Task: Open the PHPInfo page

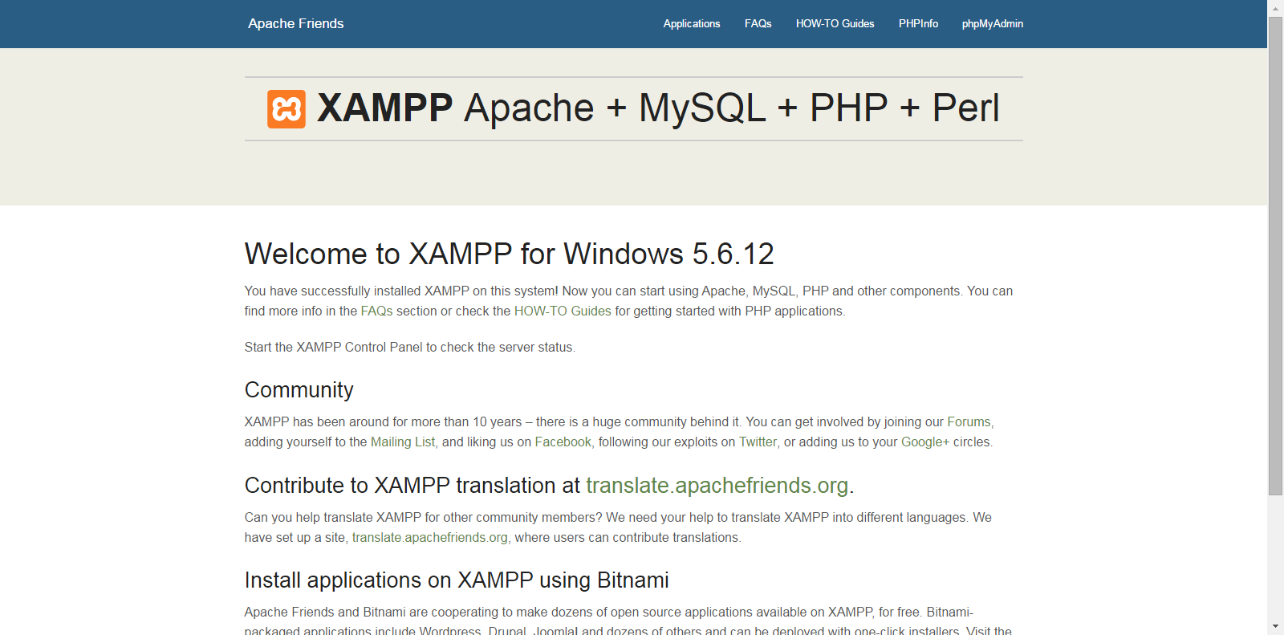Action: [918, 24]
